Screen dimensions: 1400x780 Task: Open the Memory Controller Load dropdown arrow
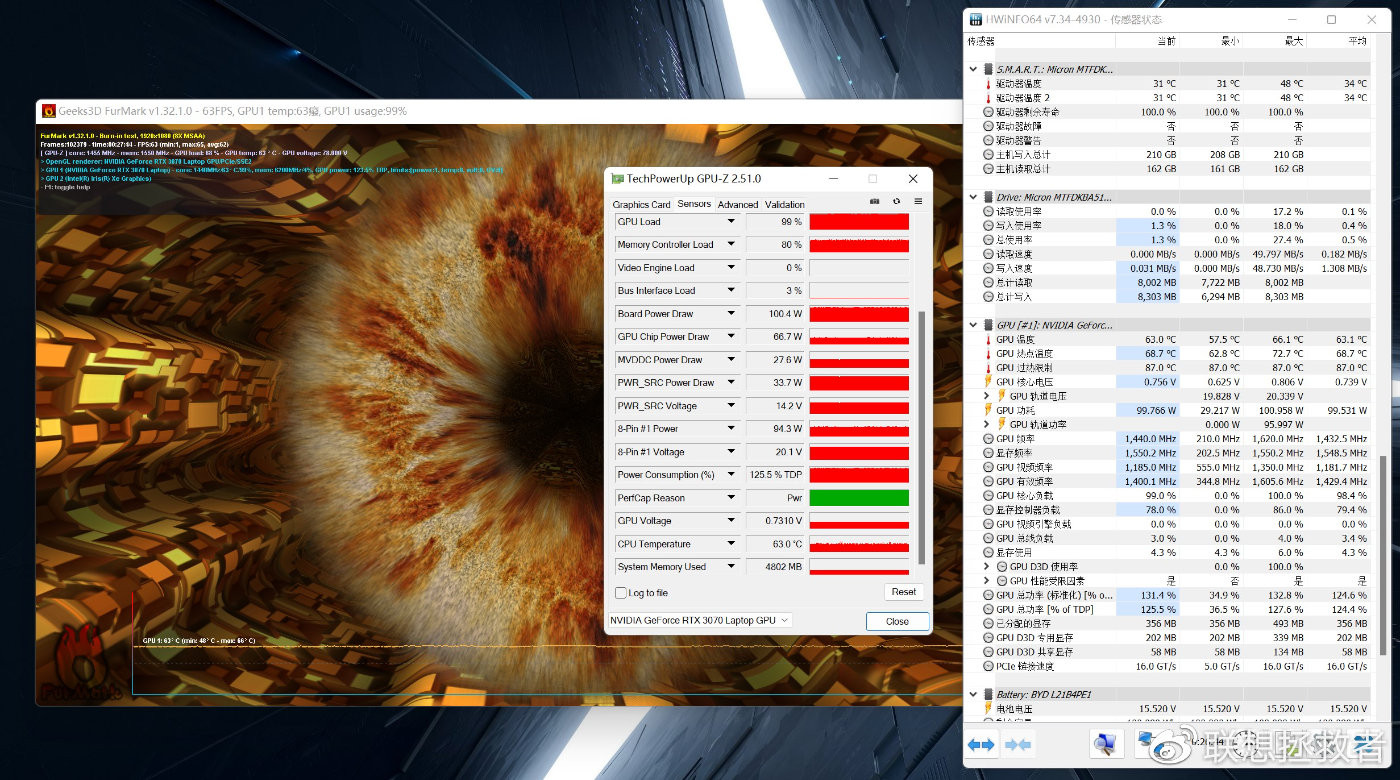pos(731,245)
